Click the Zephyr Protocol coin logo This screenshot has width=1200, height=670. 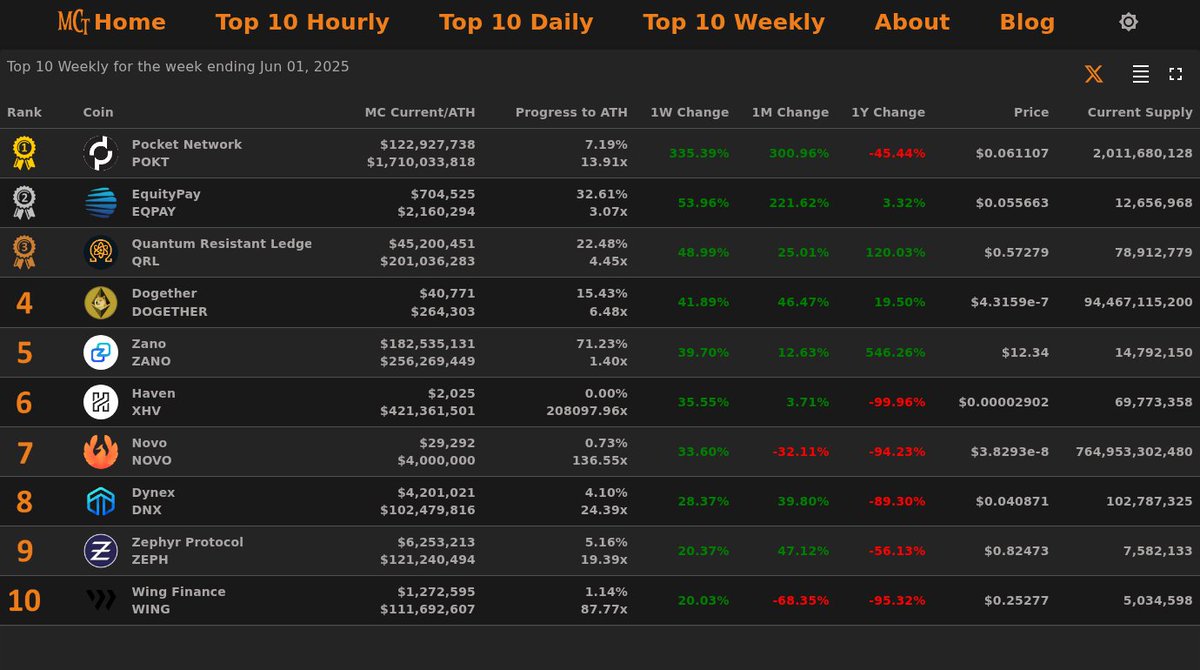[x=101, y=551]
